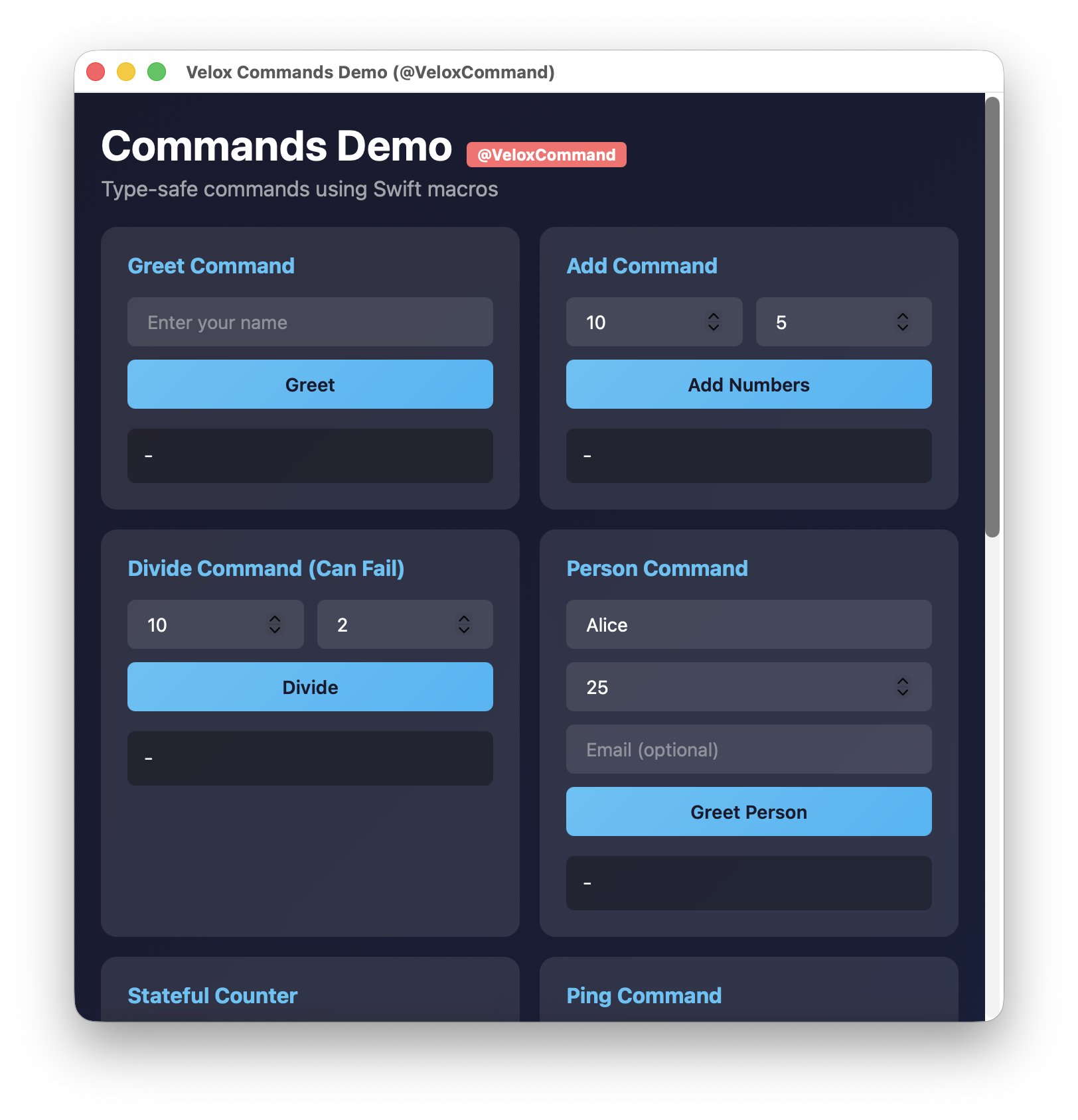The image size is (1078, 1120).
Task: Click the Greet Person button
Action: tap(749, 811)
